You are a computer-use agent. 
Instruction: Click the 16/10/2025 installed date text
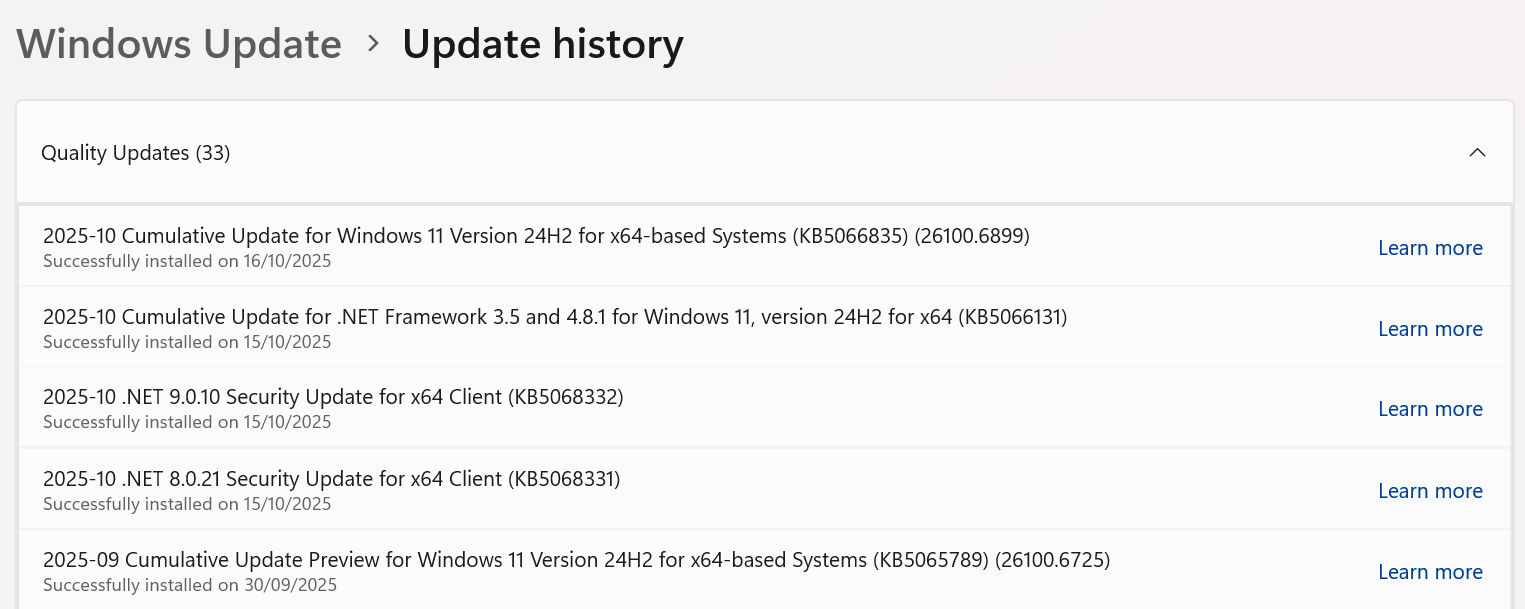coord(187,261)
